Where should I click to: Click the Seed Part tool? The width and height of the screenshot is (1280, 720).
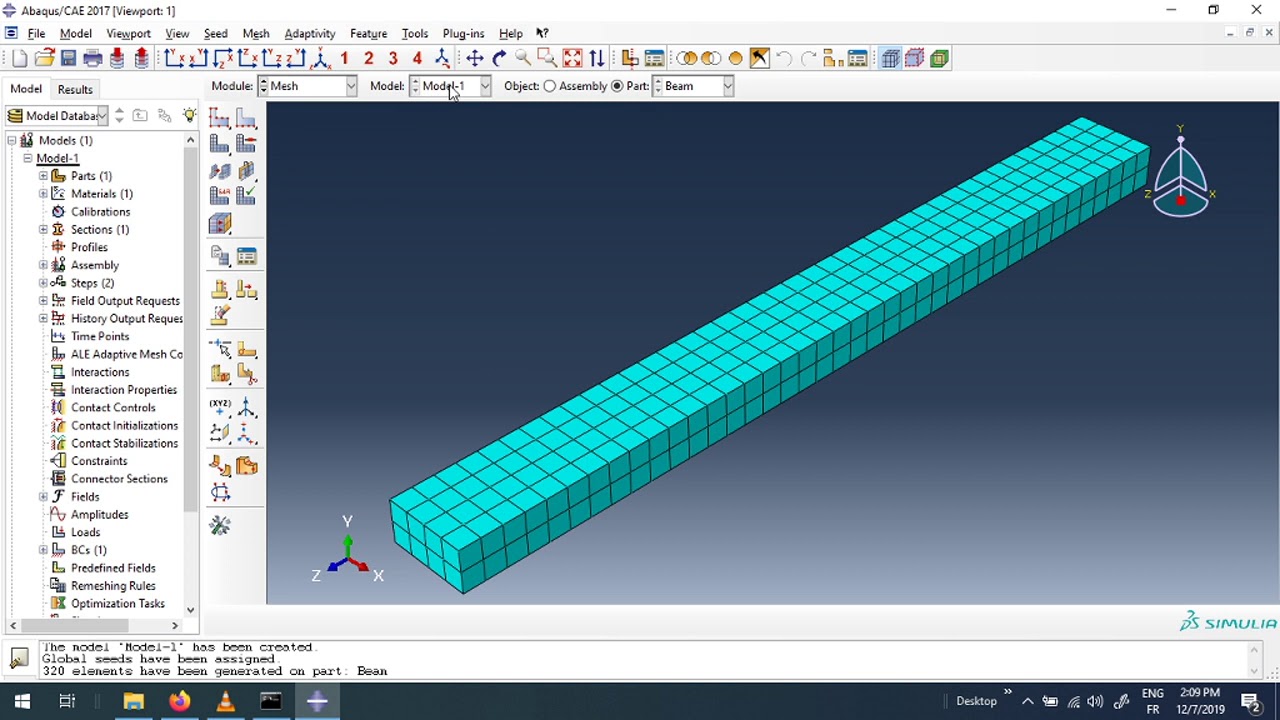click(220, 119)
